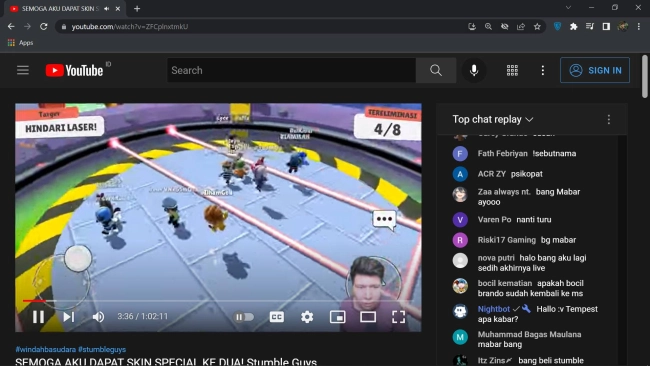Click Nightbot's name in chat
The image size is (650, 366).
[x=493, y=309]
